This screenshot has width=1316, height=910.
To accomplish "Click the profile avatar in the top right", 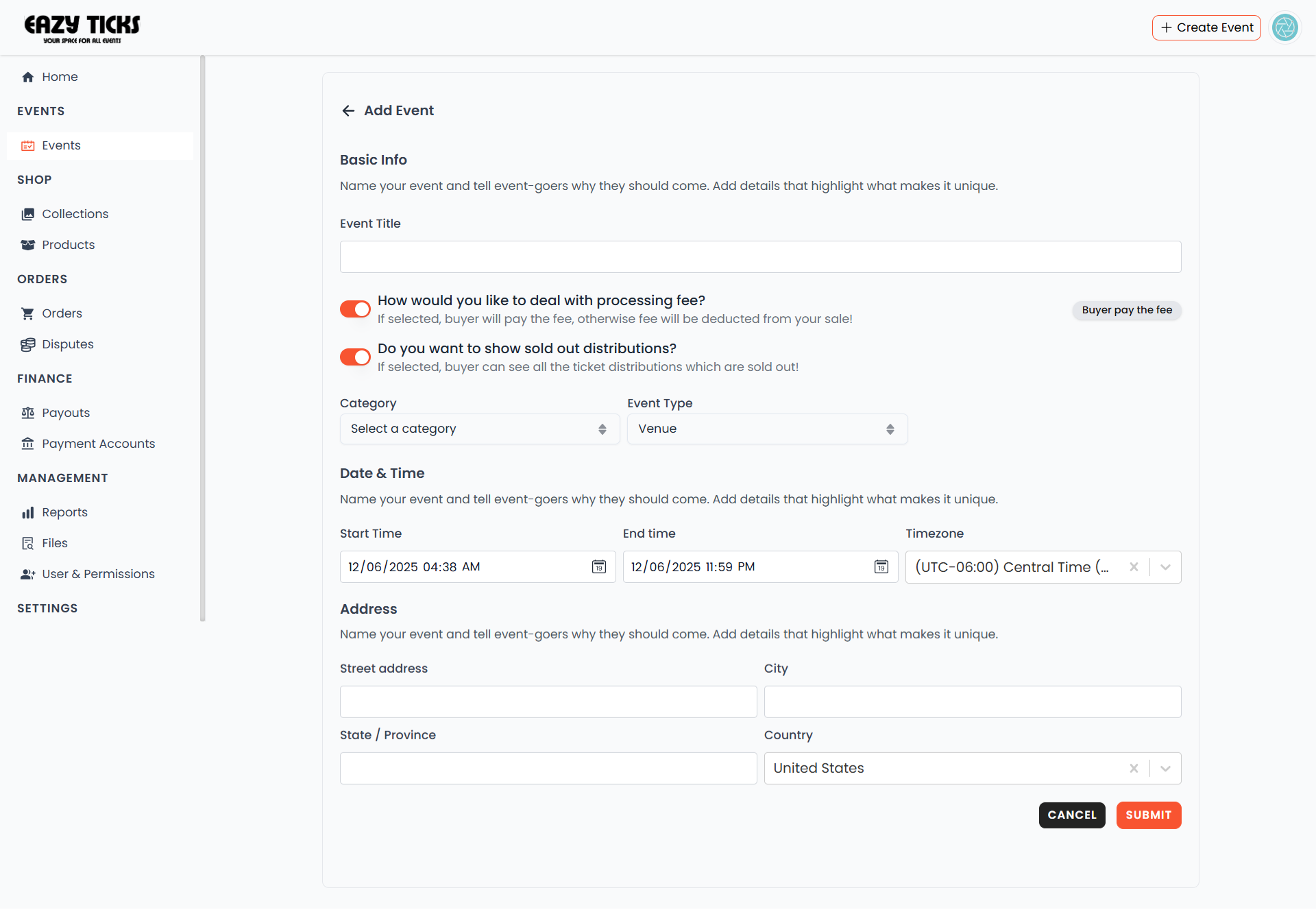I will 1285,27.
